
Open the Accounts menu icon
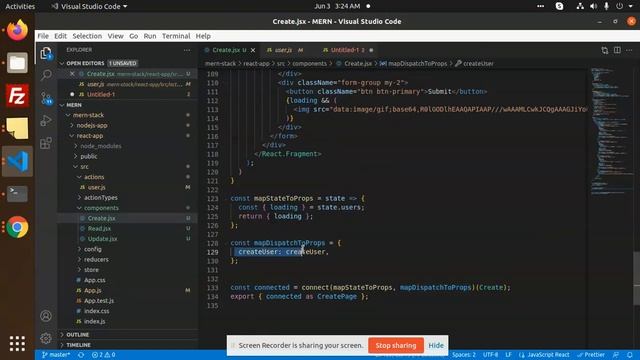pyautogui.click(x=46, y=316)
